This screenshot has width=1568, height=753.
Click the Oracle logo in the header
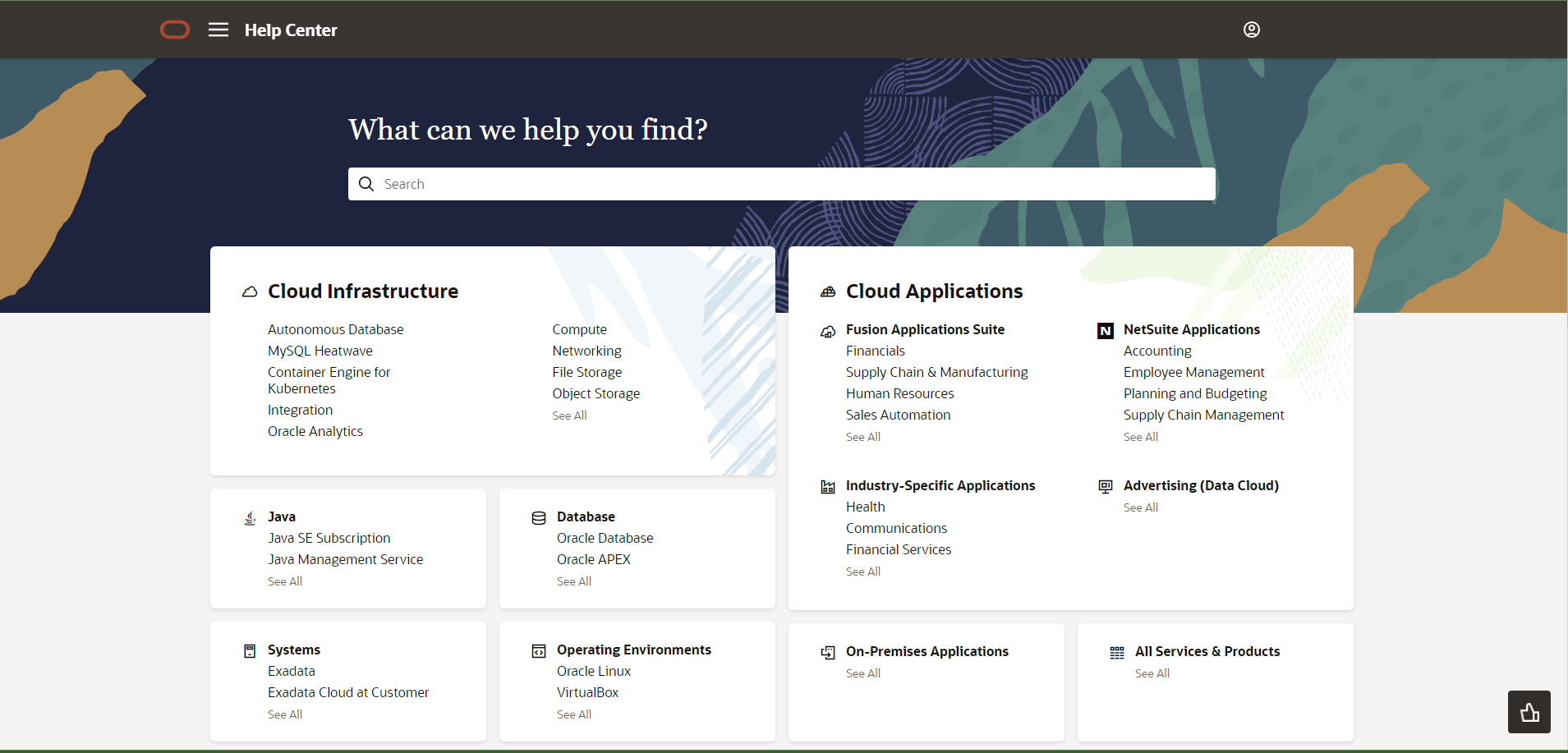coord(175,30)
